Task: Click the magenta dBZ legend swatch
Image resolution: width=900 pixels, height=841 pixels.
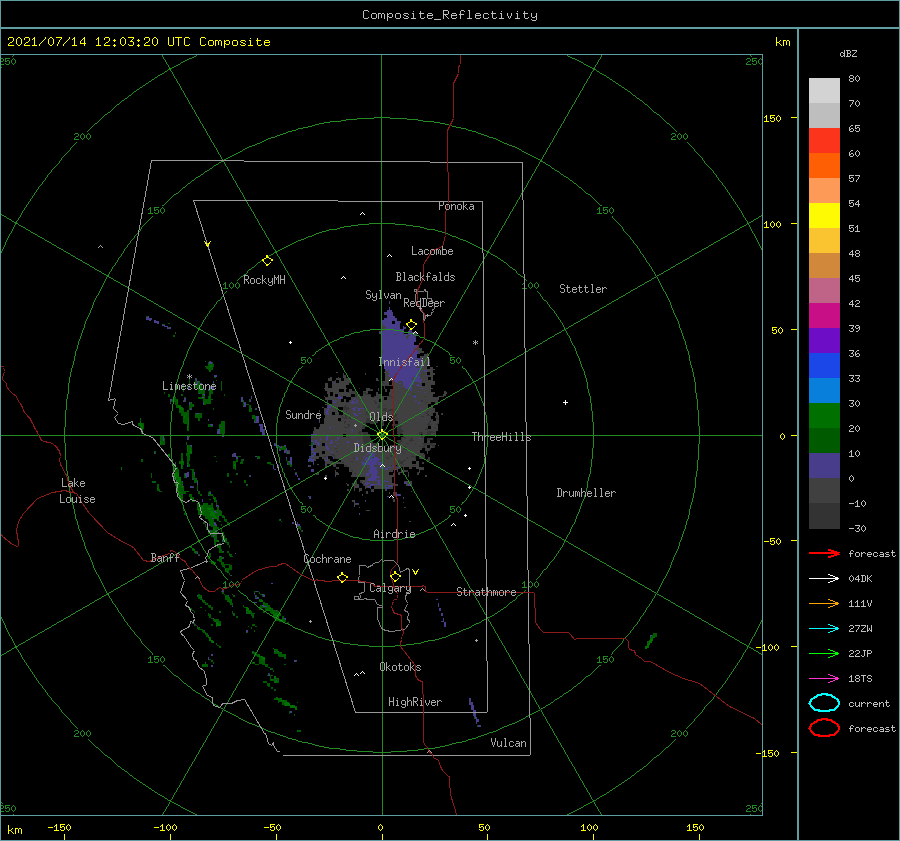Action: coord(824,316)
